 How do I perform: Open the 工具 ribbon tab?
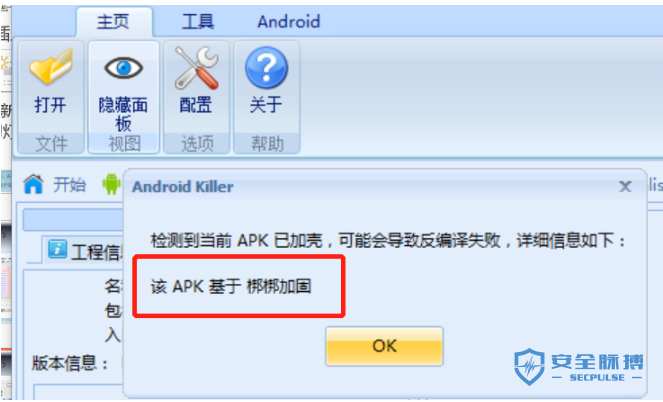pyautogui.click(x=198, y=22)
